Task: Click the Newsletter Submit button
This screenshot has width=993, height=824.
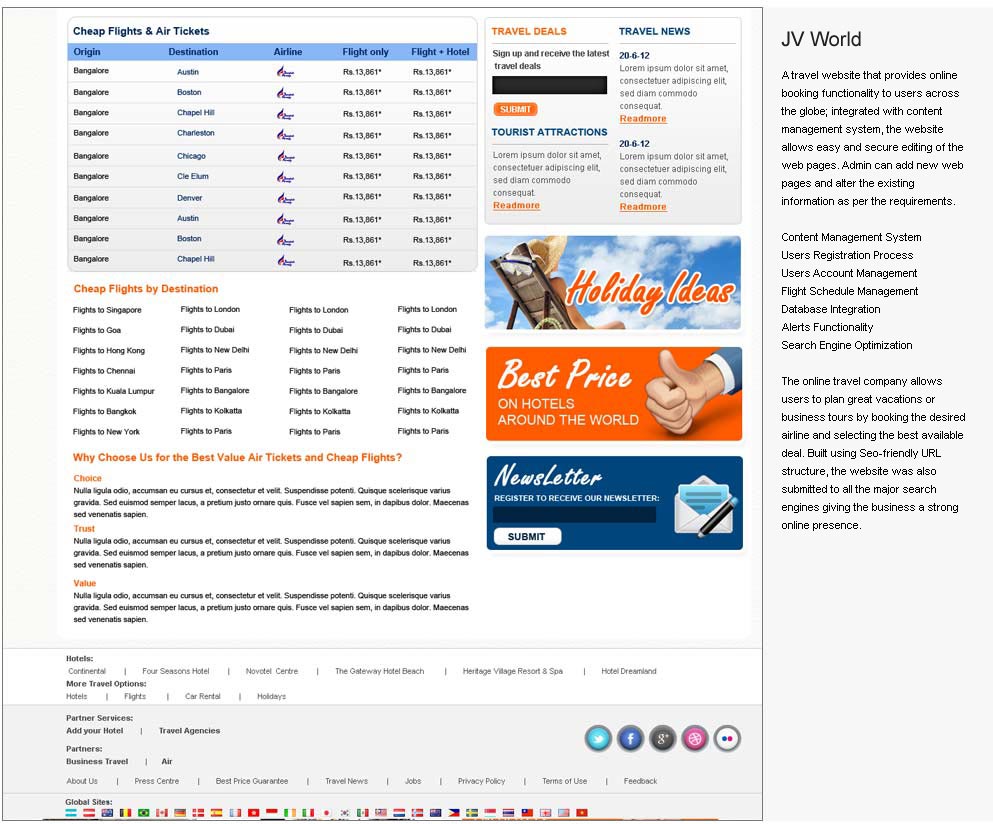Action: 527,536
